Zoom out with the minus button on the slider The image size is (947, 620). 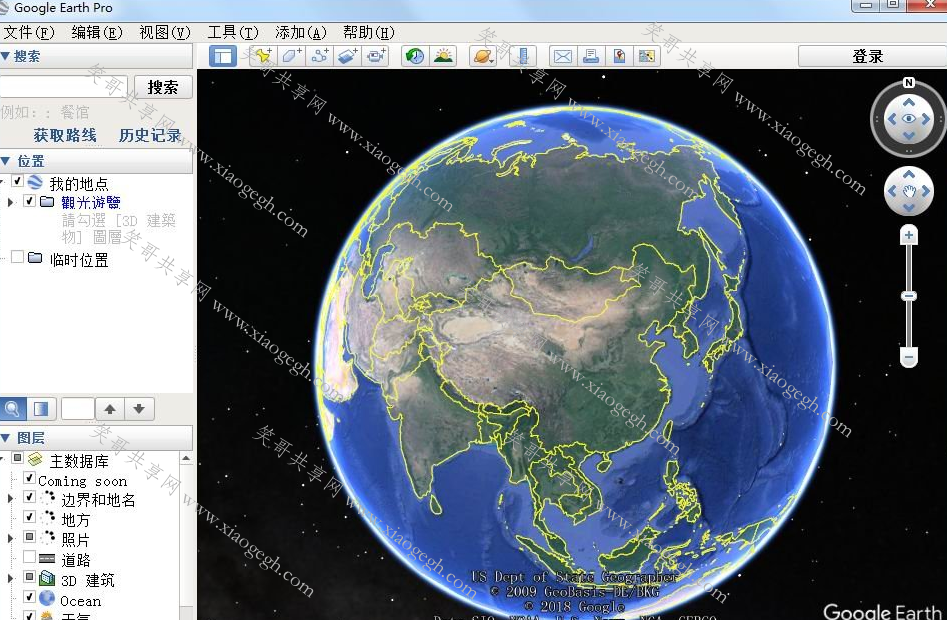click(909, 357)
